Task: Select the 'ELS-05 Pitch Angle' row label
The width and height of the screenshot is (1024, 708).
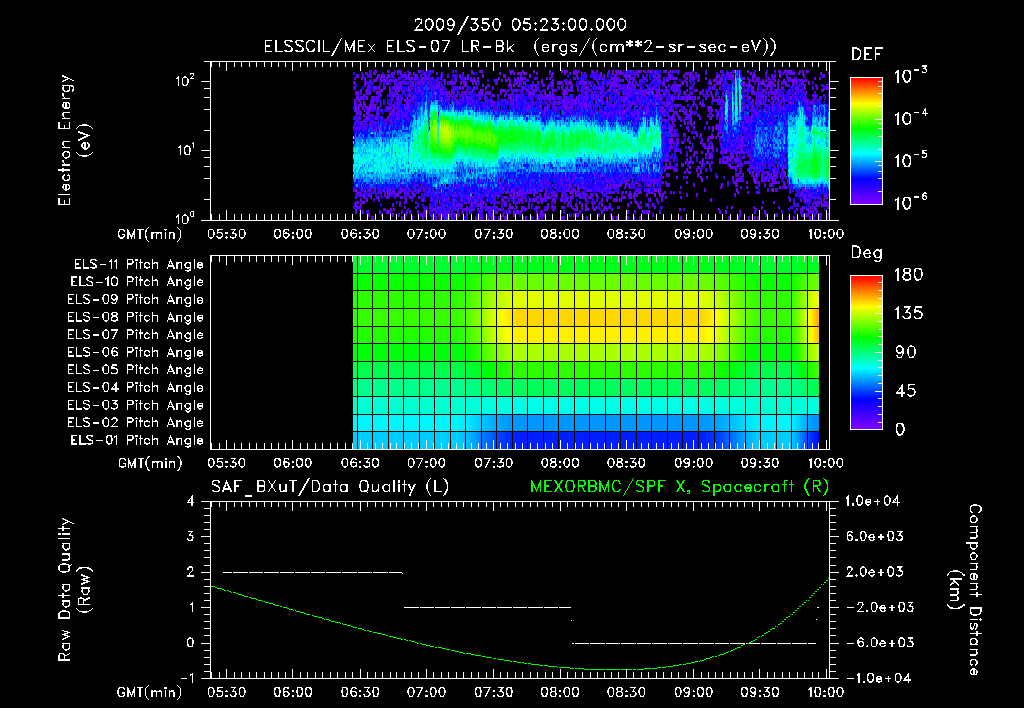Action: tap(135, 370)
